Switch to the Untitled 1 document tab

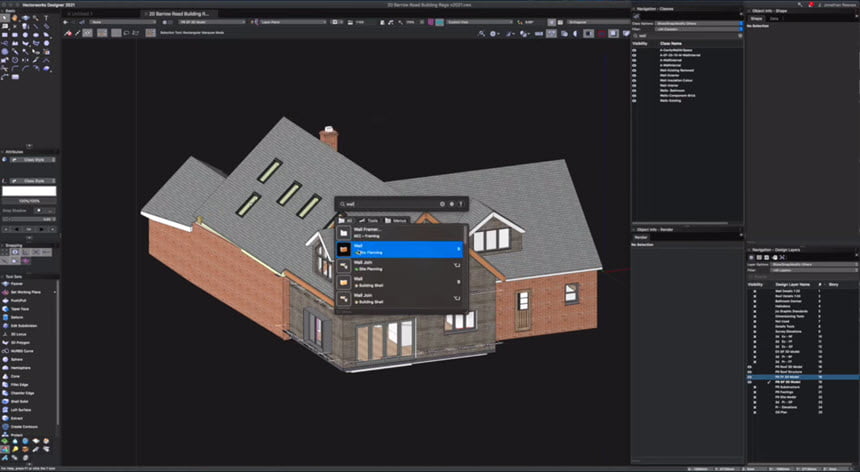click(81, 14)
